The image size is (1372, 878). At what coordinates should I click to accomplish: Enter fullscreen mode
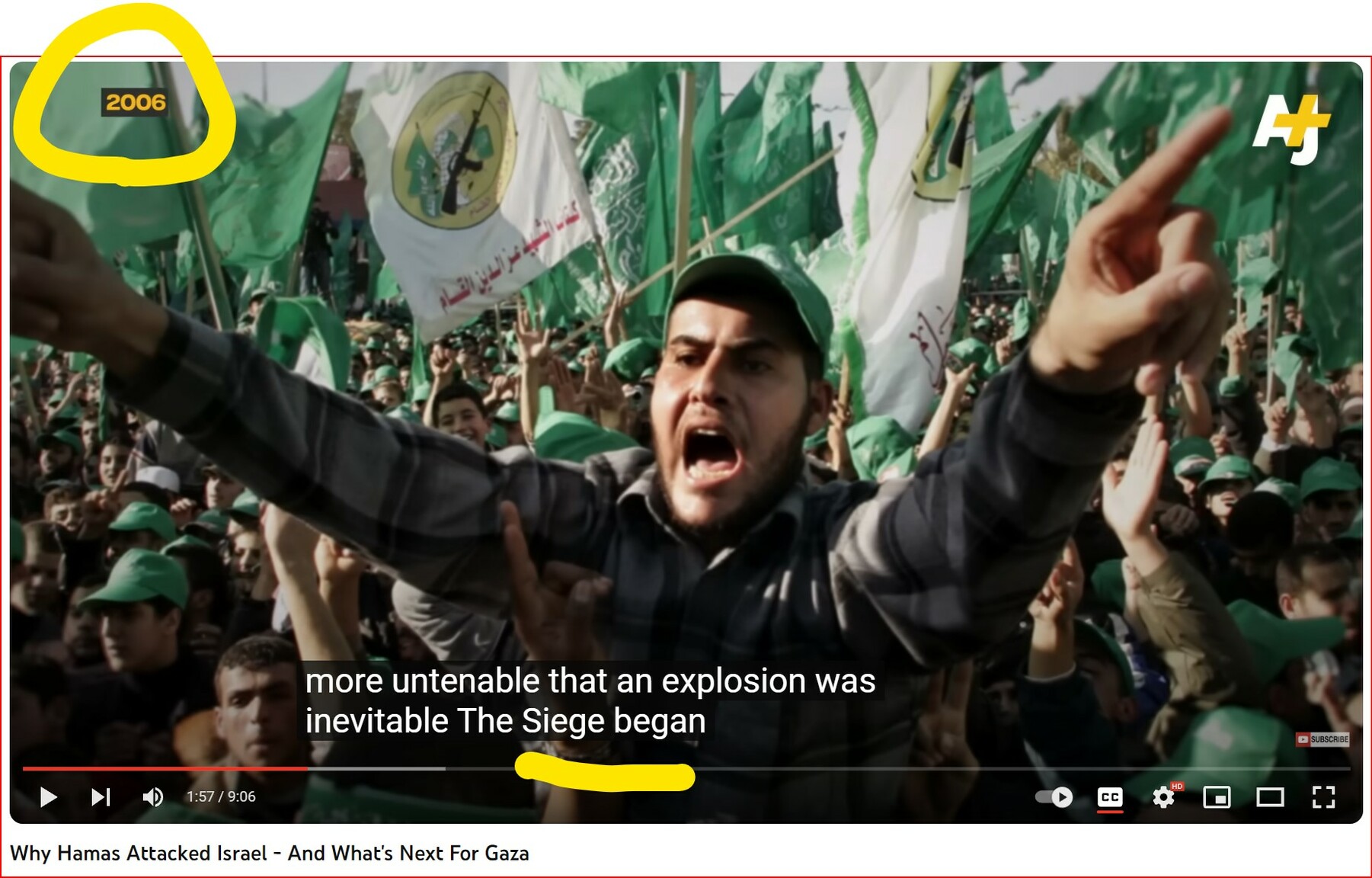(x=1323, y=797)
